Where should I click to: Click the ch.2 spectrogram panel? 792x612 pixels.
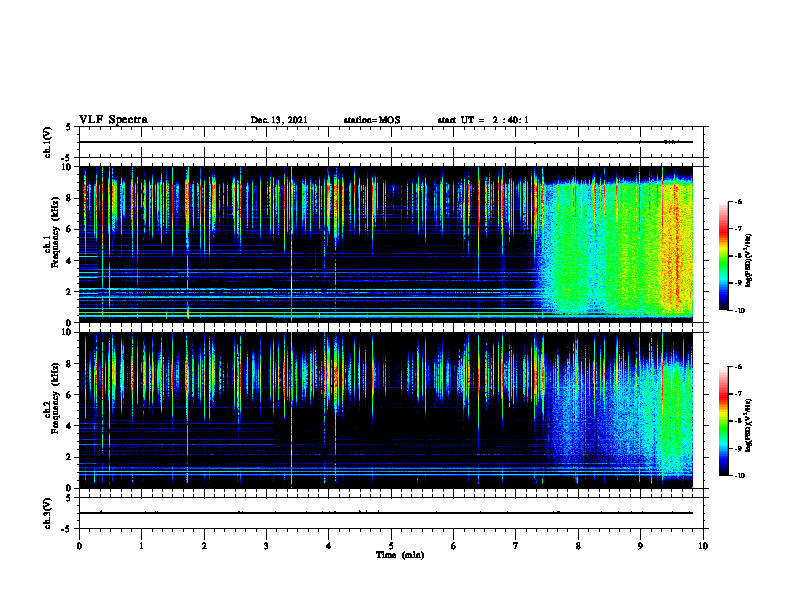[386, 410]
